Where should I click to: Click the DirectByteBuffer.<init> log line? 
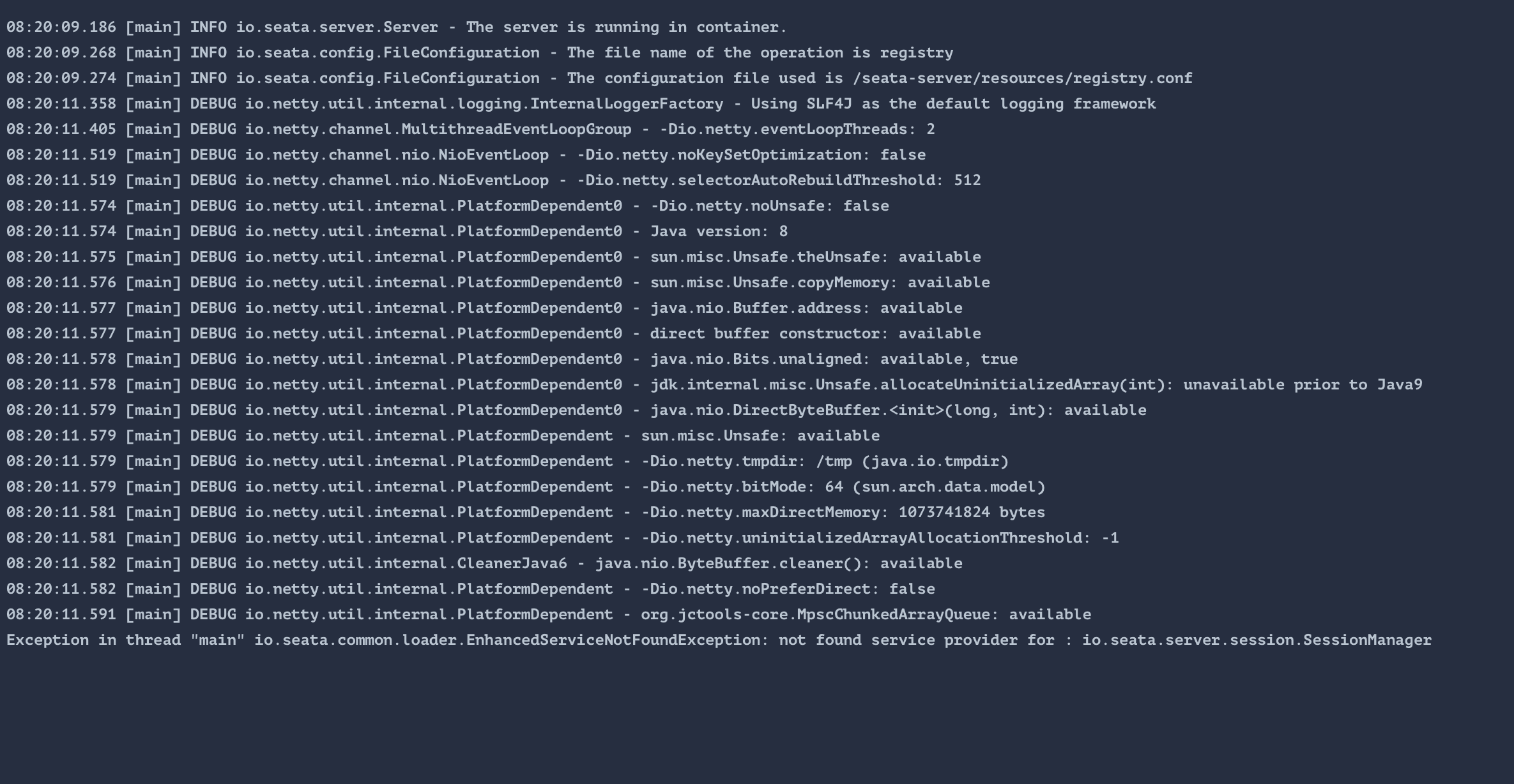tap(576, 410)
